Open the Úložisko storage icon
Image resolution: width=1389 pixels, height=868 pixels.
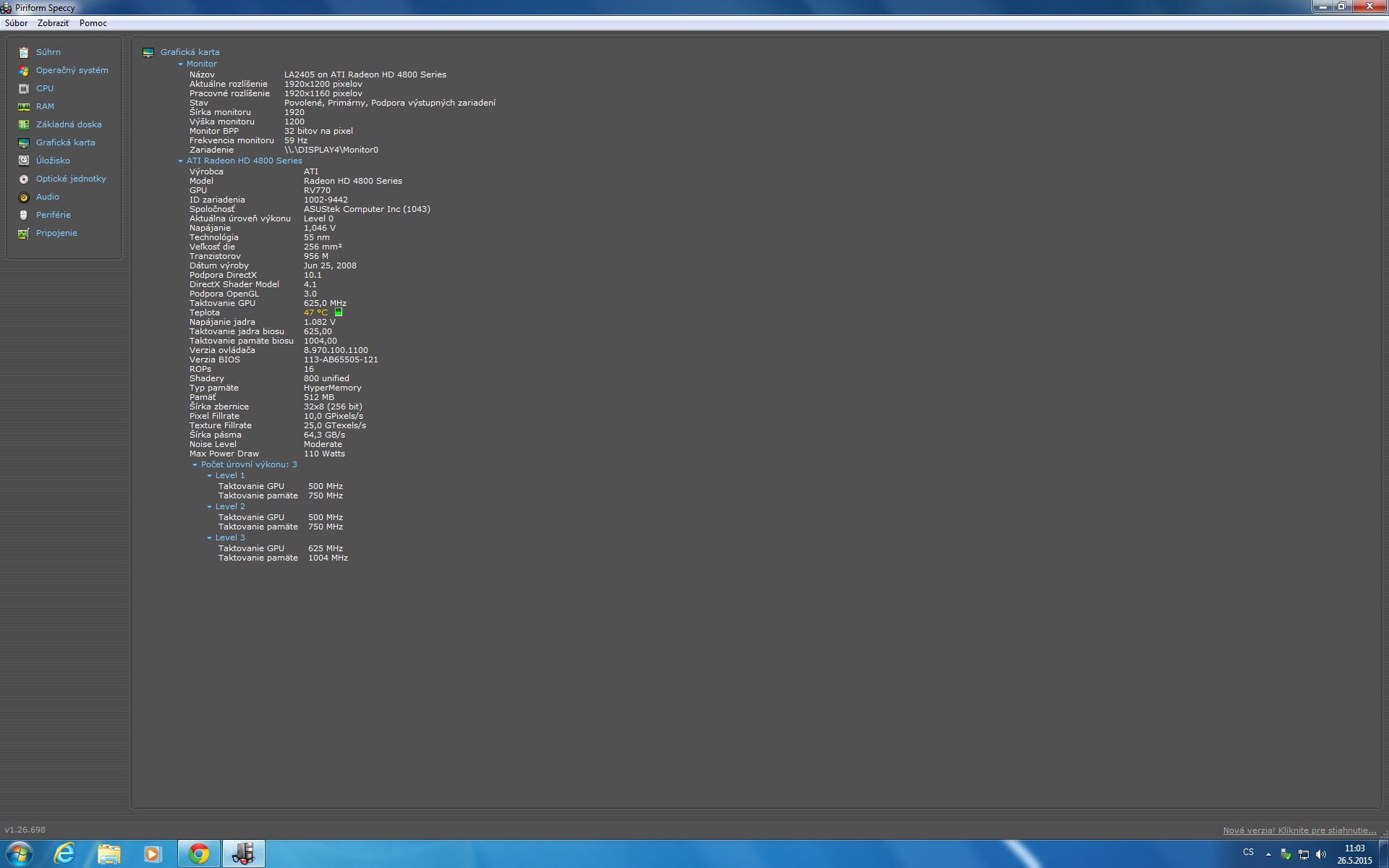pos(24,161)
